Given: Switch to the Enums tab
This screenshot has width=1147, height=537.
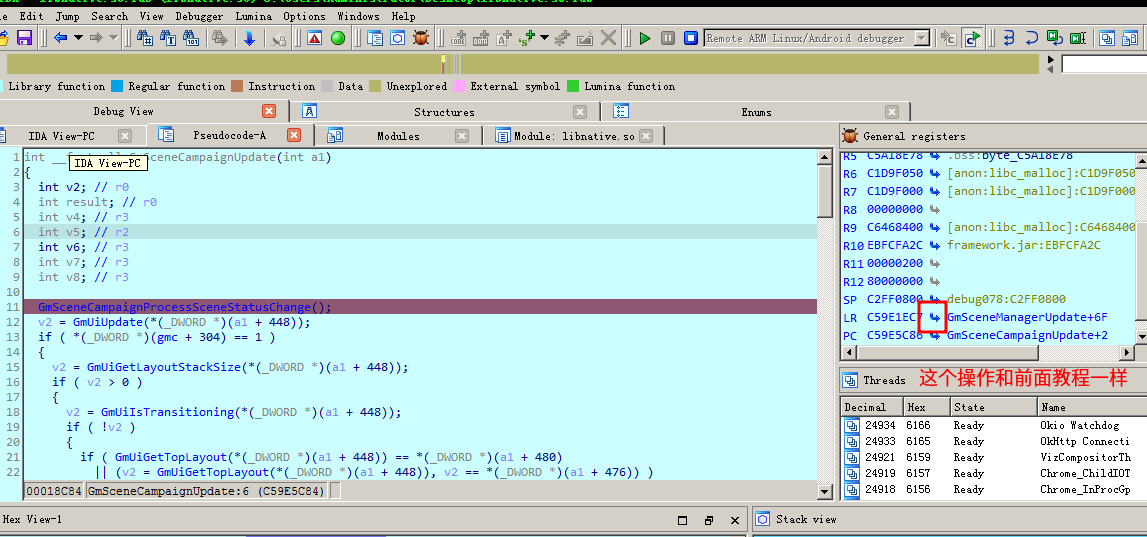Looking at the screenshot, I should tap(756, 112).
